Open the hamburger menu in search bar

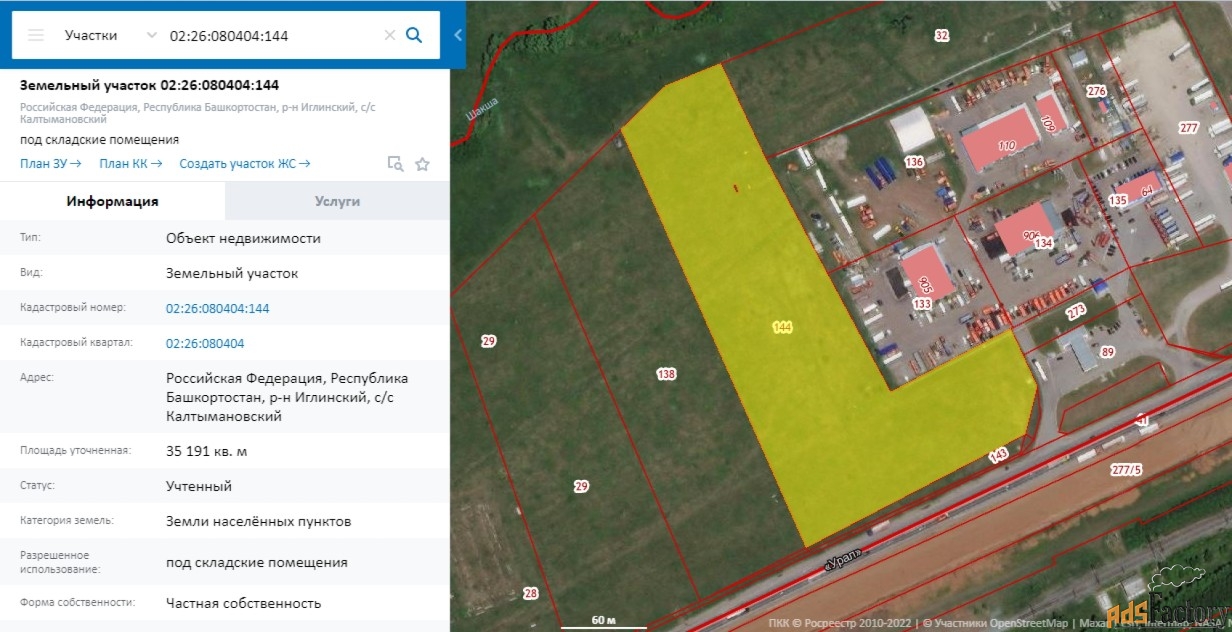click(36, 35)
